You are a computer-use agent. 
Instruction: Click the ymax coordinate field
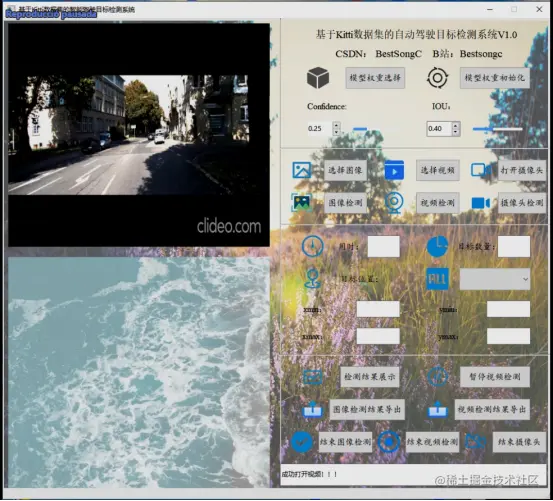tap(508, 336)
